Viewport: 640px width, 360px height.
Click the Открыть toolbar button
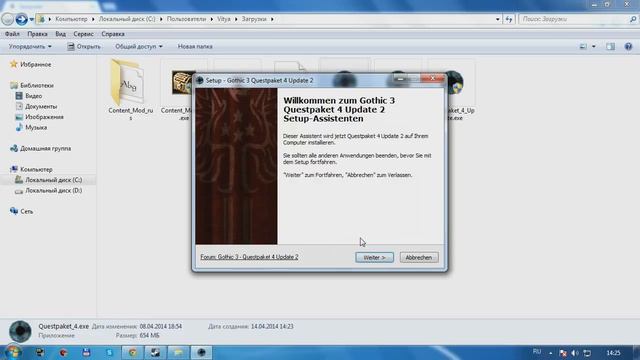coord(84,47)
